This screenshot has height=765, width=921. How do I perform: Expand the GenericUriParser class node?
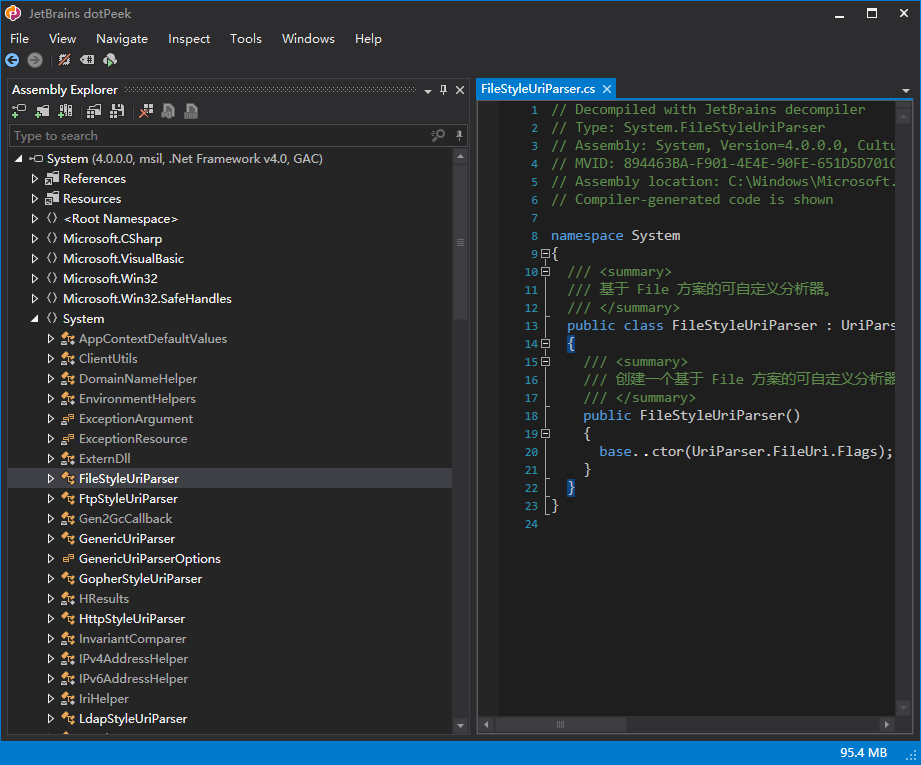click(x=51, y=538)
